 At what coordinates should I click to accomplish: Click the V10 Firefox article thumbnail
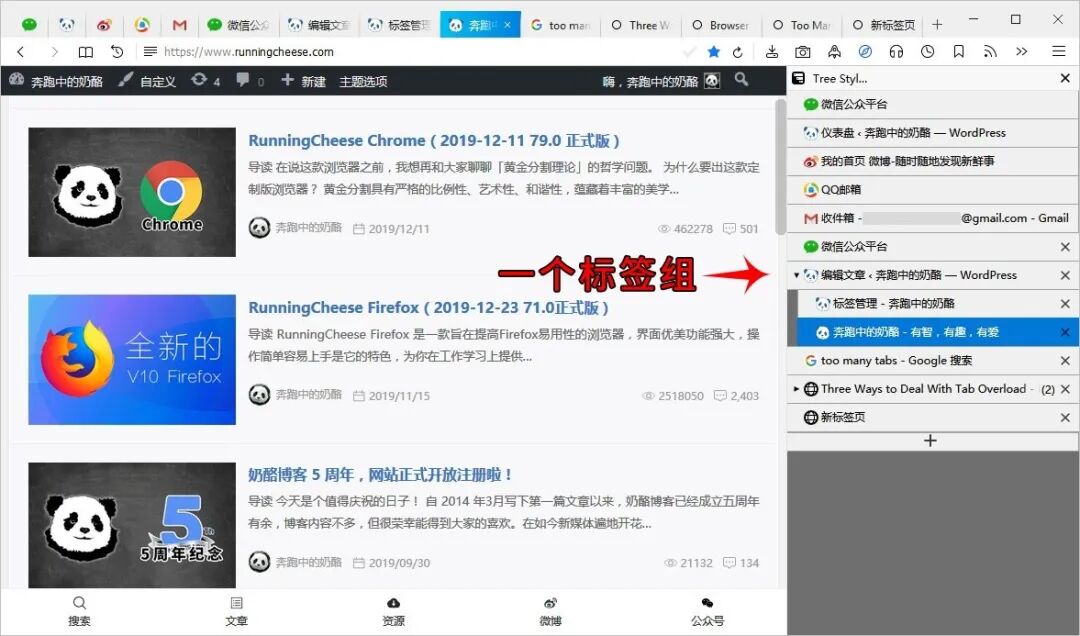[x=132, y=360]
